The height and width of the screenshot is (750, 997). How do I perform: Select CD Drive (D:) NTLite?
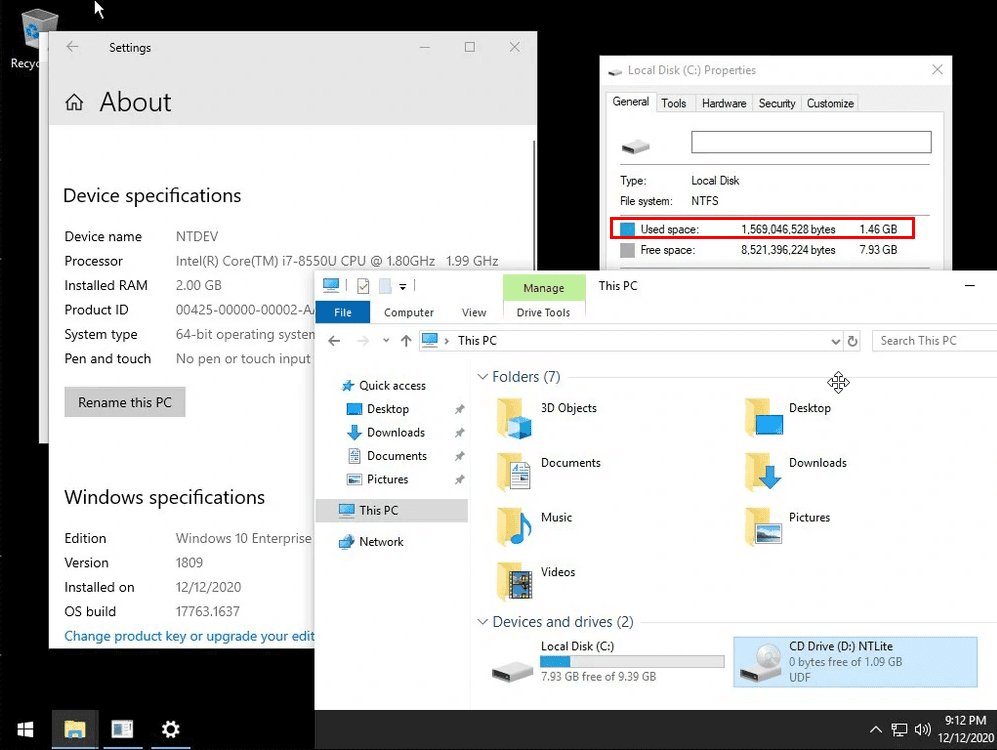pos(855,662)
